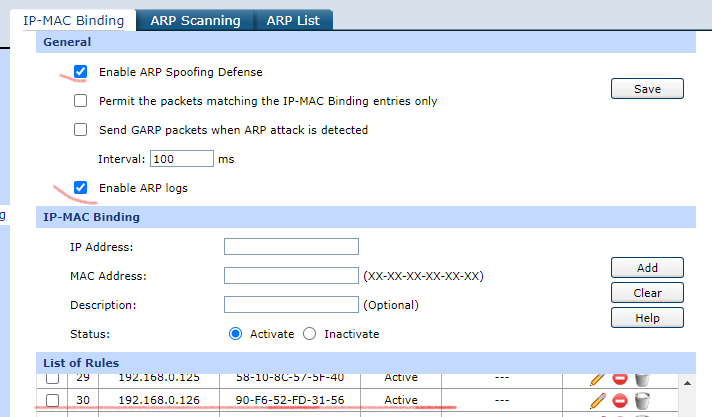
Task: Click the rules list scroll up arrow
Action: 687,383
